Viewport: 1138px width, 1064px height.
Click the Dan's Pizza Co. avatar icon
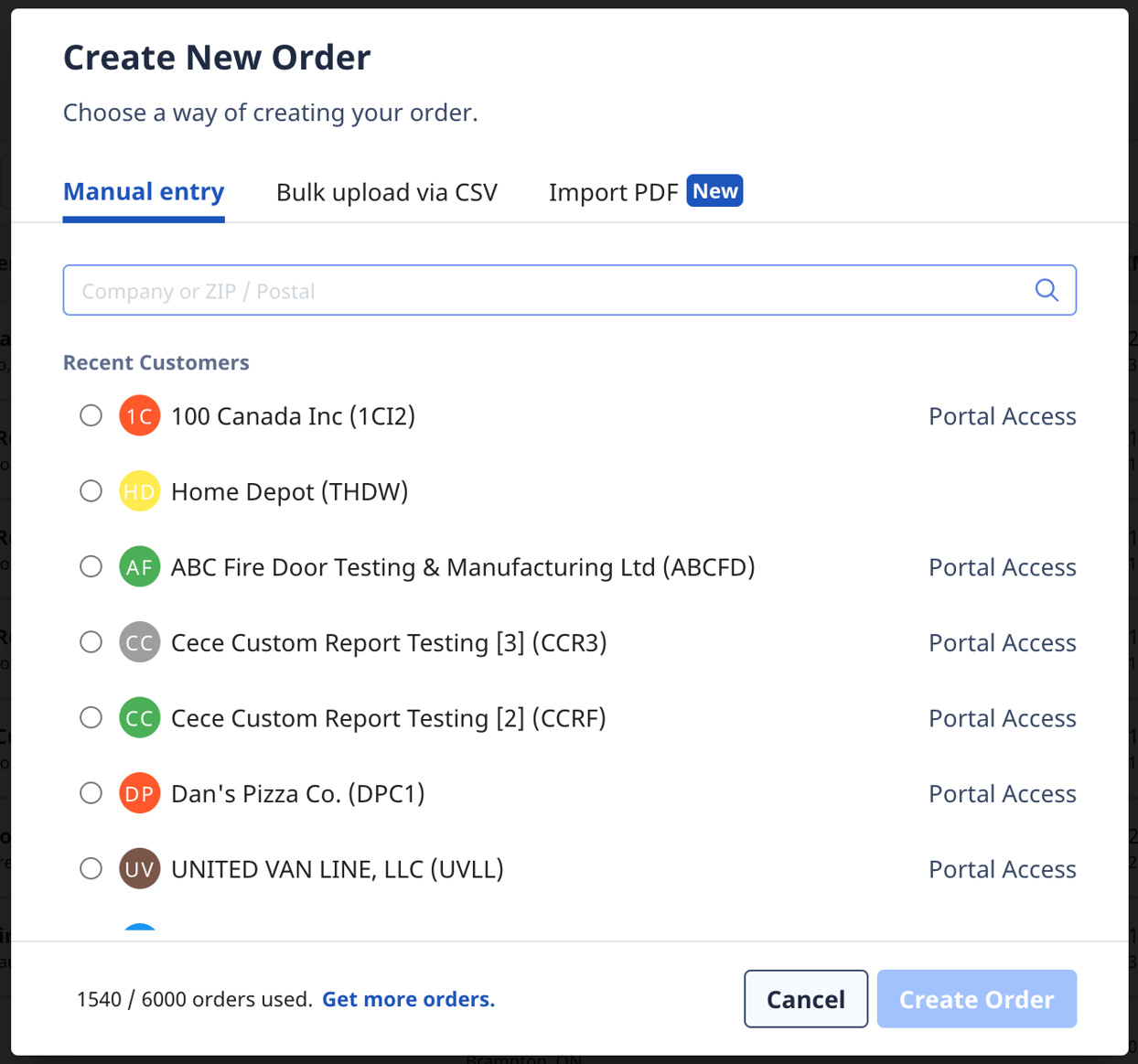pyautogui.click(x=139, y=793)
